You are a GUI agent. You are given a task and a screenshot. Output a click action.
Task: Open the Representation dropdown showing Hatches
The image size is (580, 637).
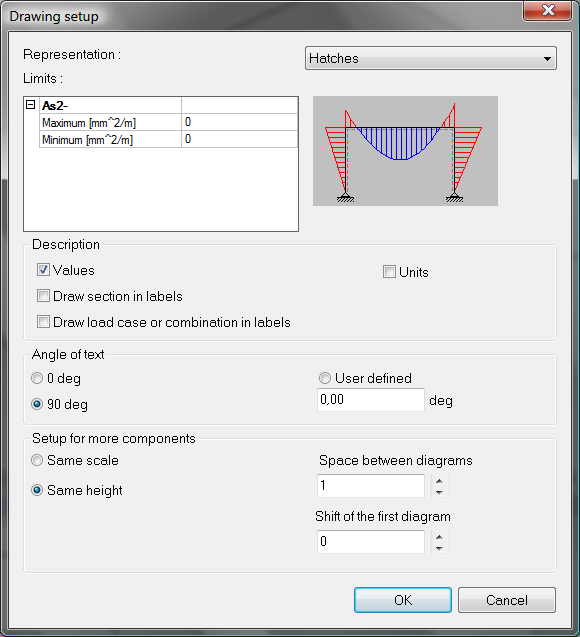[431, 58]
